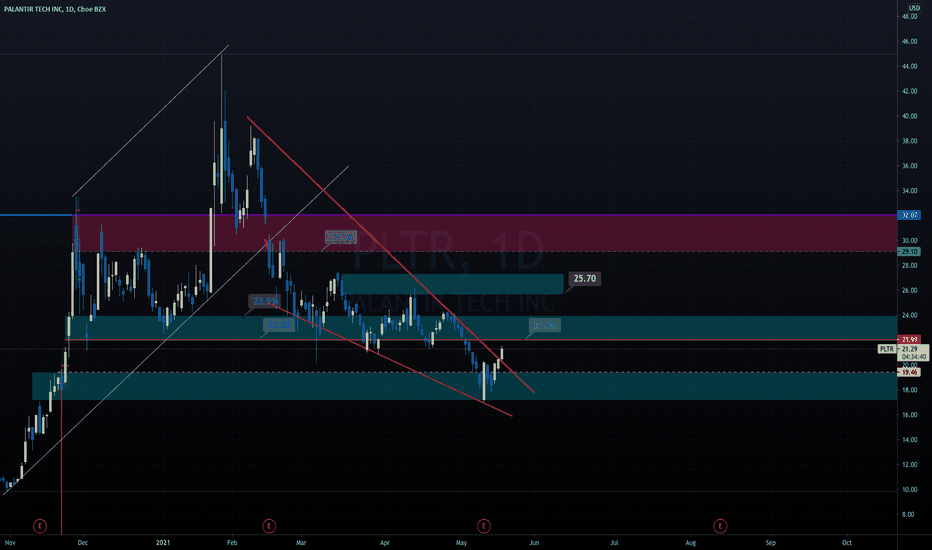The image size is (932, 550).
Task: Click the Nov label on time axis
Action: click(x=10, y=542)
